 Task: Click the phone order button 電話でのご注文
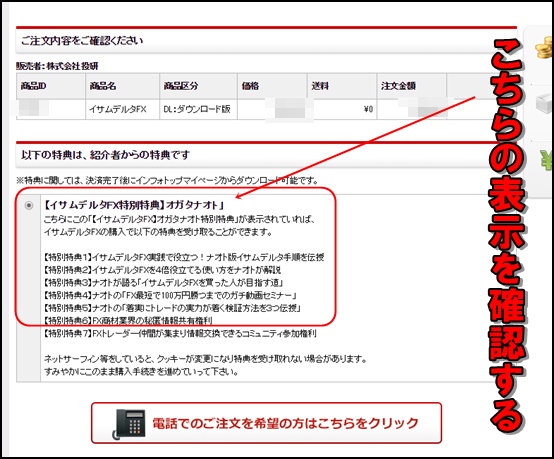(266, 423)
